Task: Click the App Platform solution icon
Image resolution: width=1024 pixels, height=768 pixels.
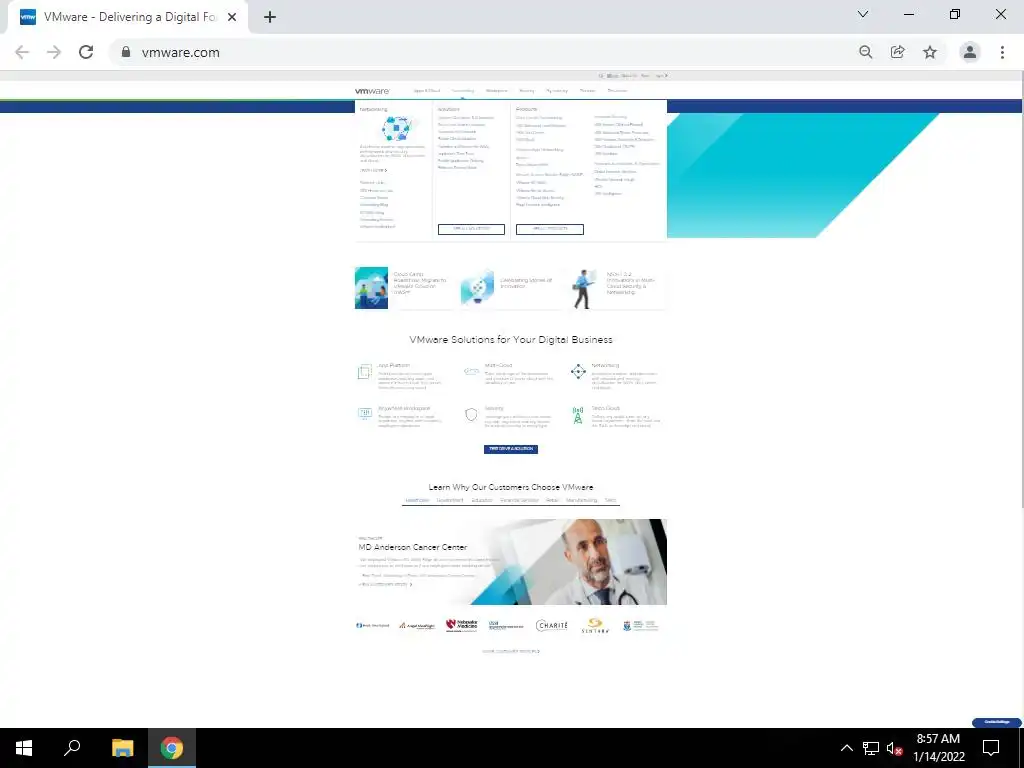Action: click(x=364, y=372)
